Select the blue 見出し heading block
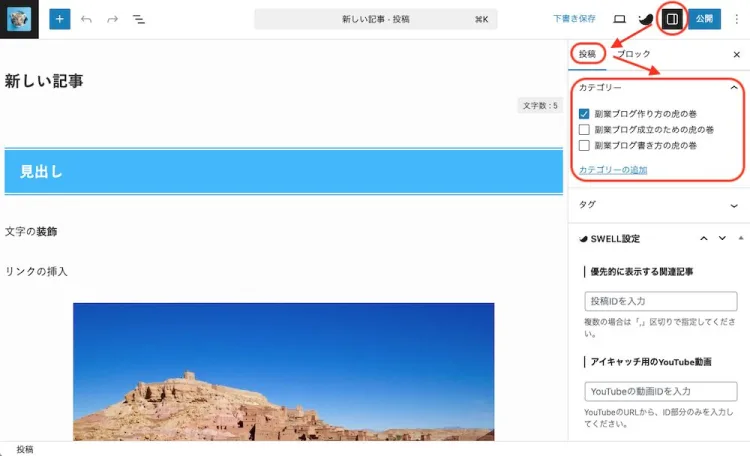Viewport: 750px width, 456px height. (284, 171)
